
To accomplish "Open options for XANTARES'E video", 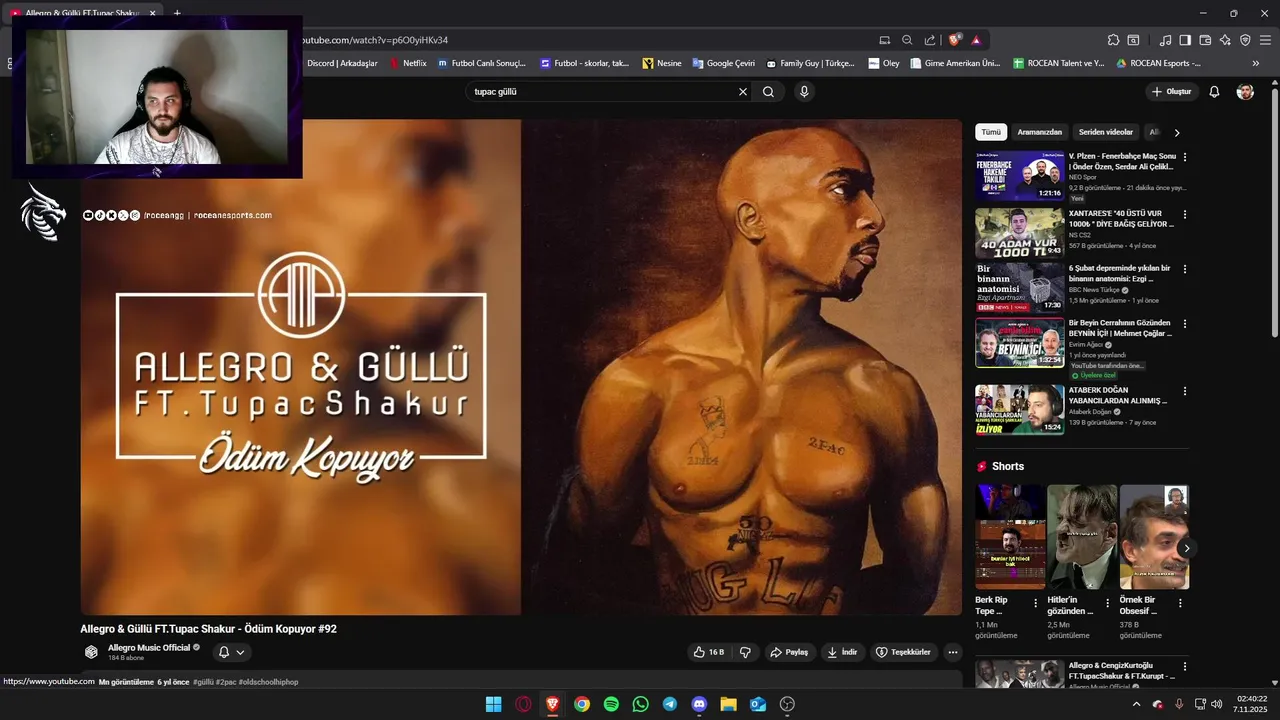I will 1185,214.
